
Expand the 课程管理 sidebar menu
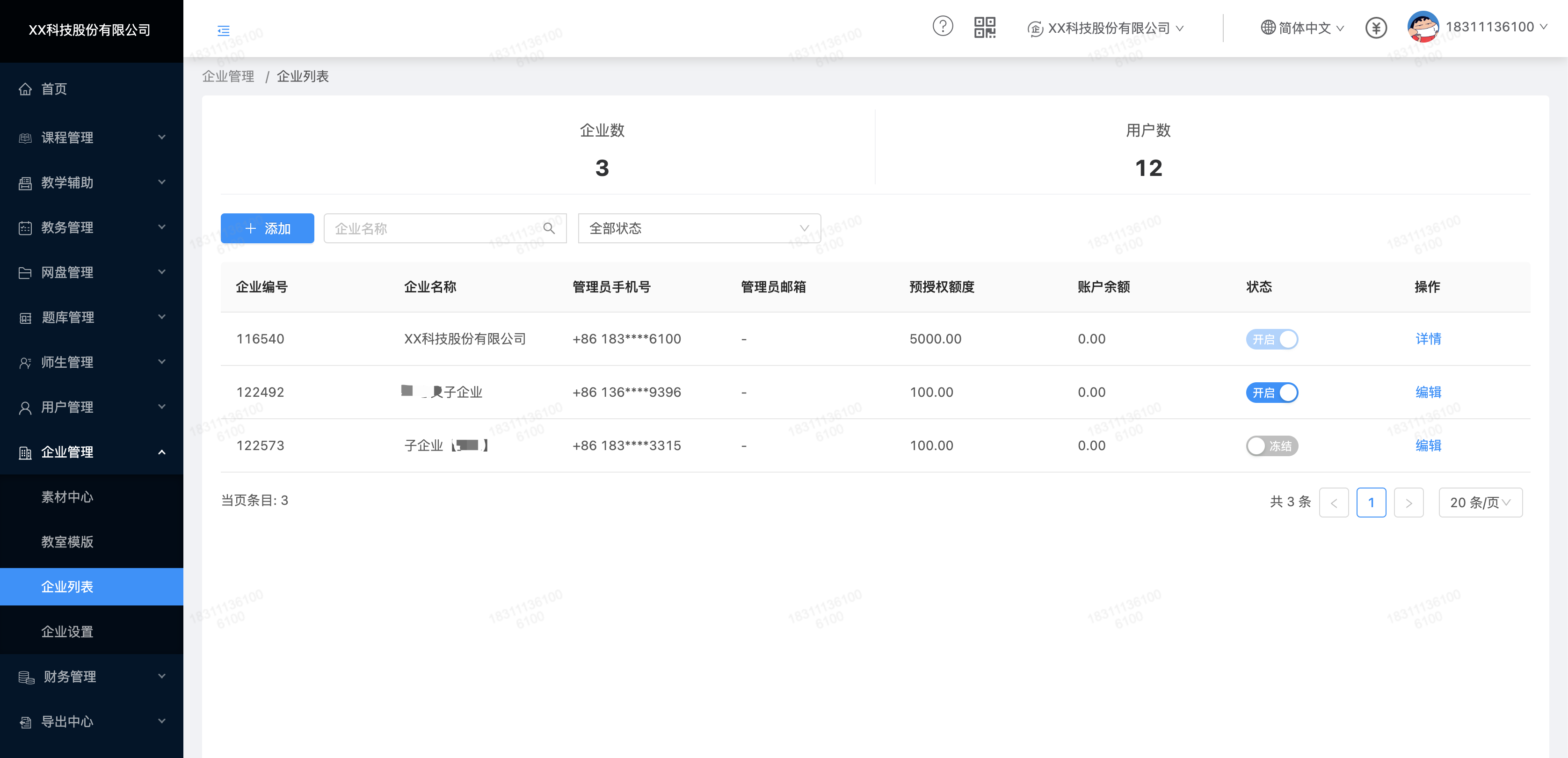(91, 138)
